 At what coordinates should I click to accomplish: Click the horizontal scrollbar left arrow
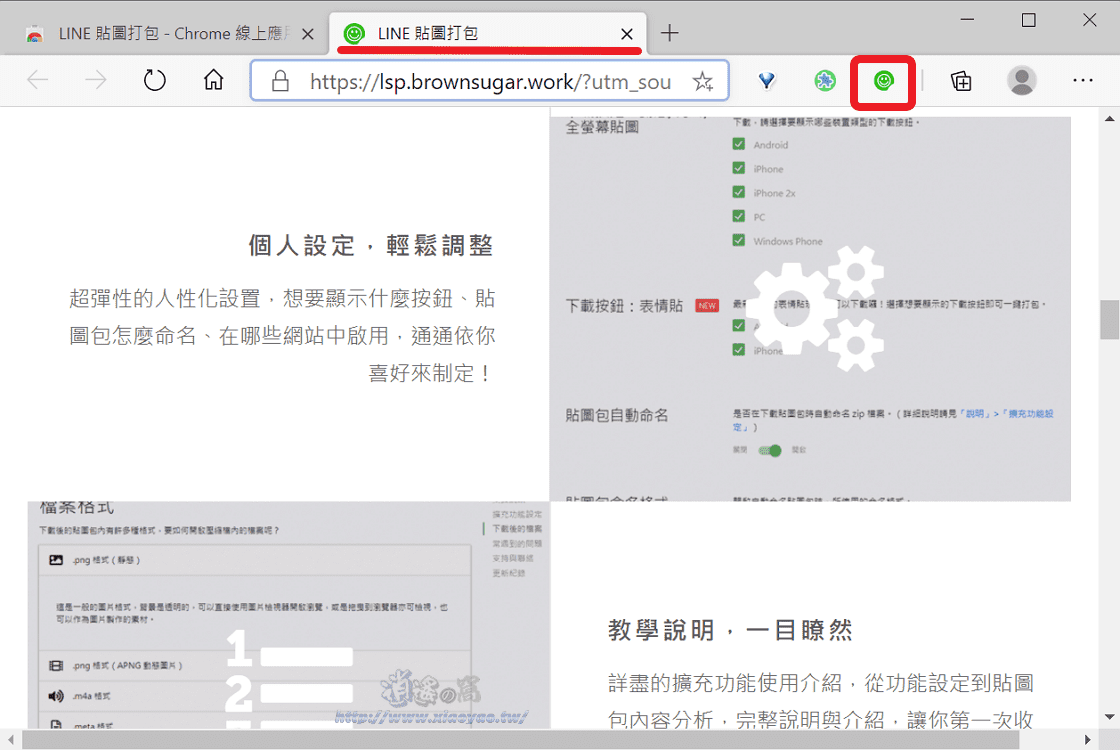coord(10,739)
